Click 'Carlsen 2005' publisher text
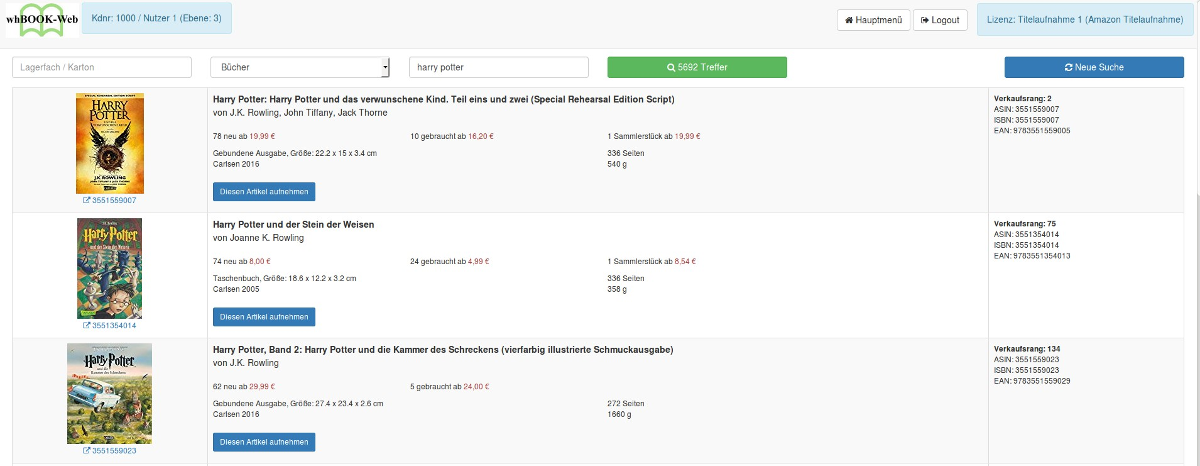1200x466 pixels. click(236, 288)
